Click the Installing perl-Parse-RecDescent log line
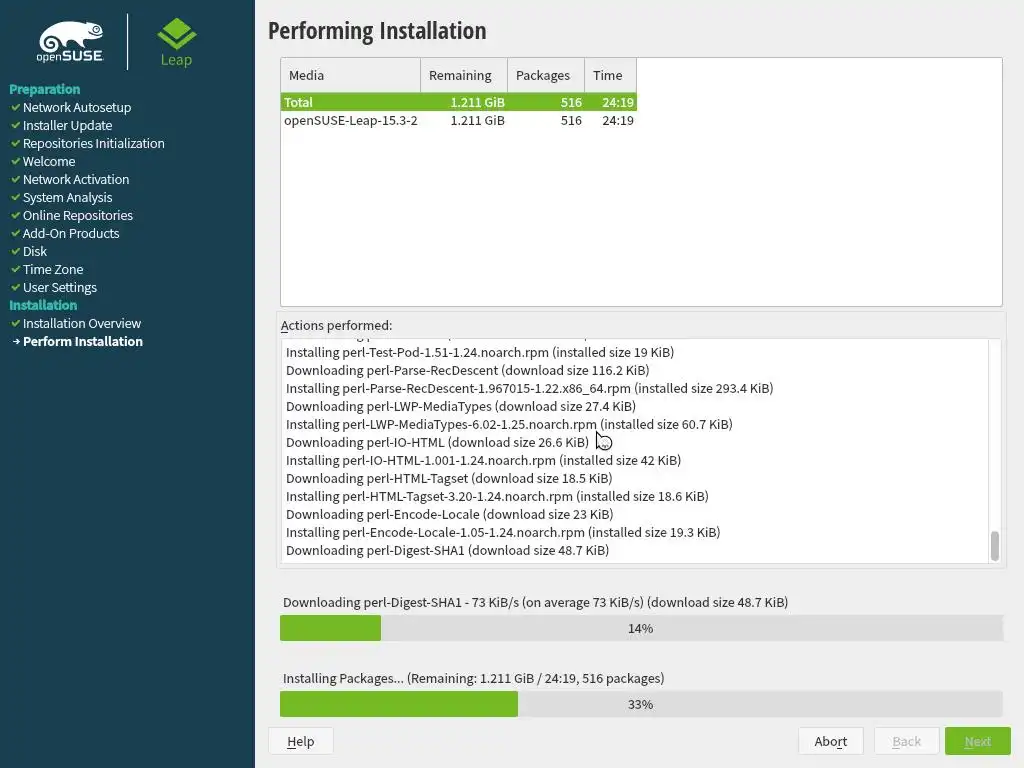This screenshot has width=1024, height=768. coord(530,388)
